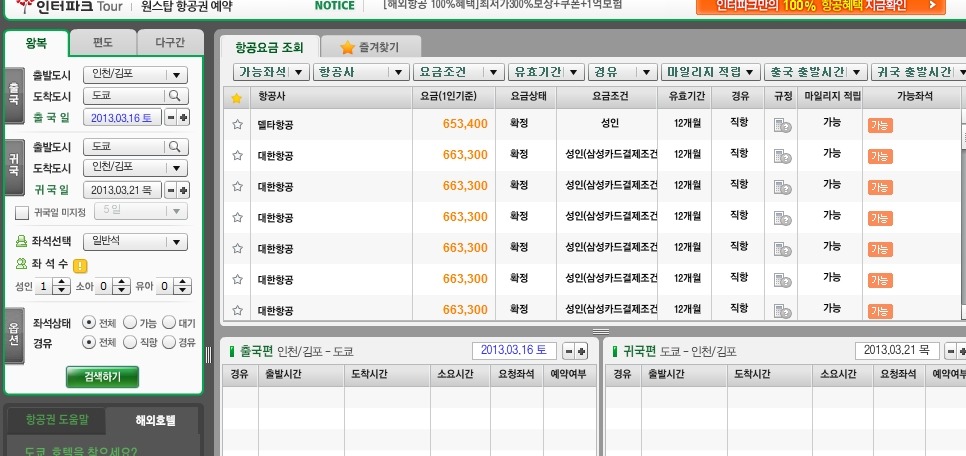Click plus button in 출국편 flight panel
The image size is (966, 456).
581,351
